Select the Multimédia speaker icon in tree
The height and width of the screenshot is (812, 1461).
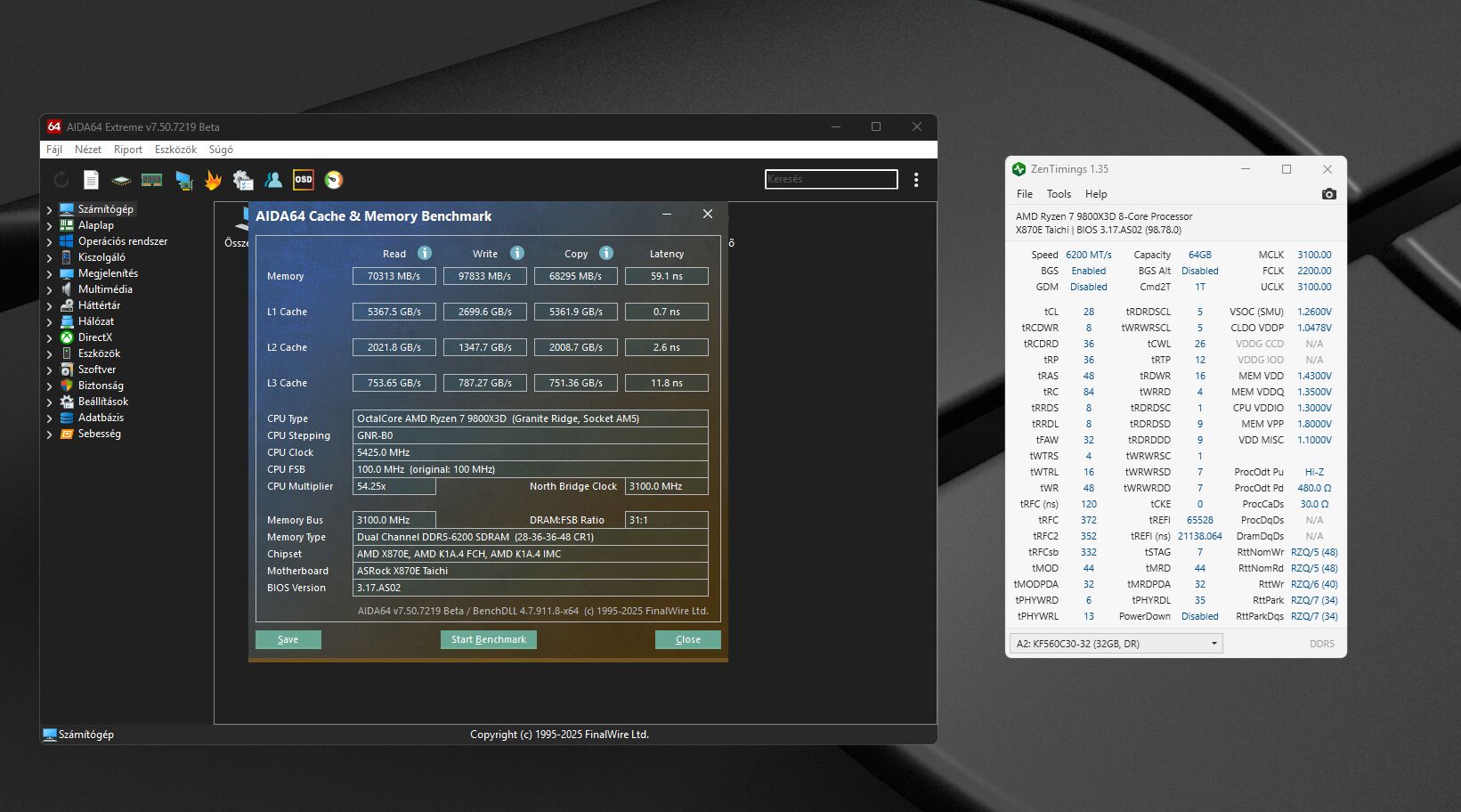click(x=66, y=289)
